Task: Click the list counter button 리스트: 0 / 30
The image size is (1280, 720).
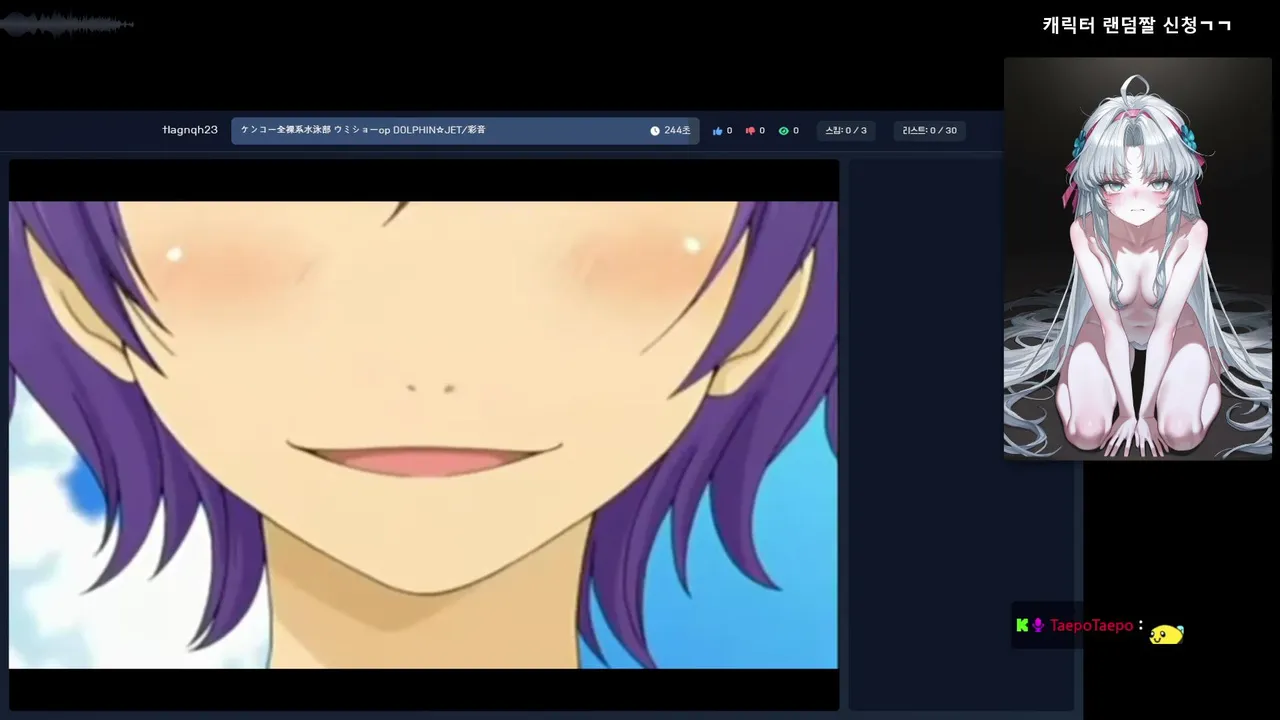Action: coord(929,131)
